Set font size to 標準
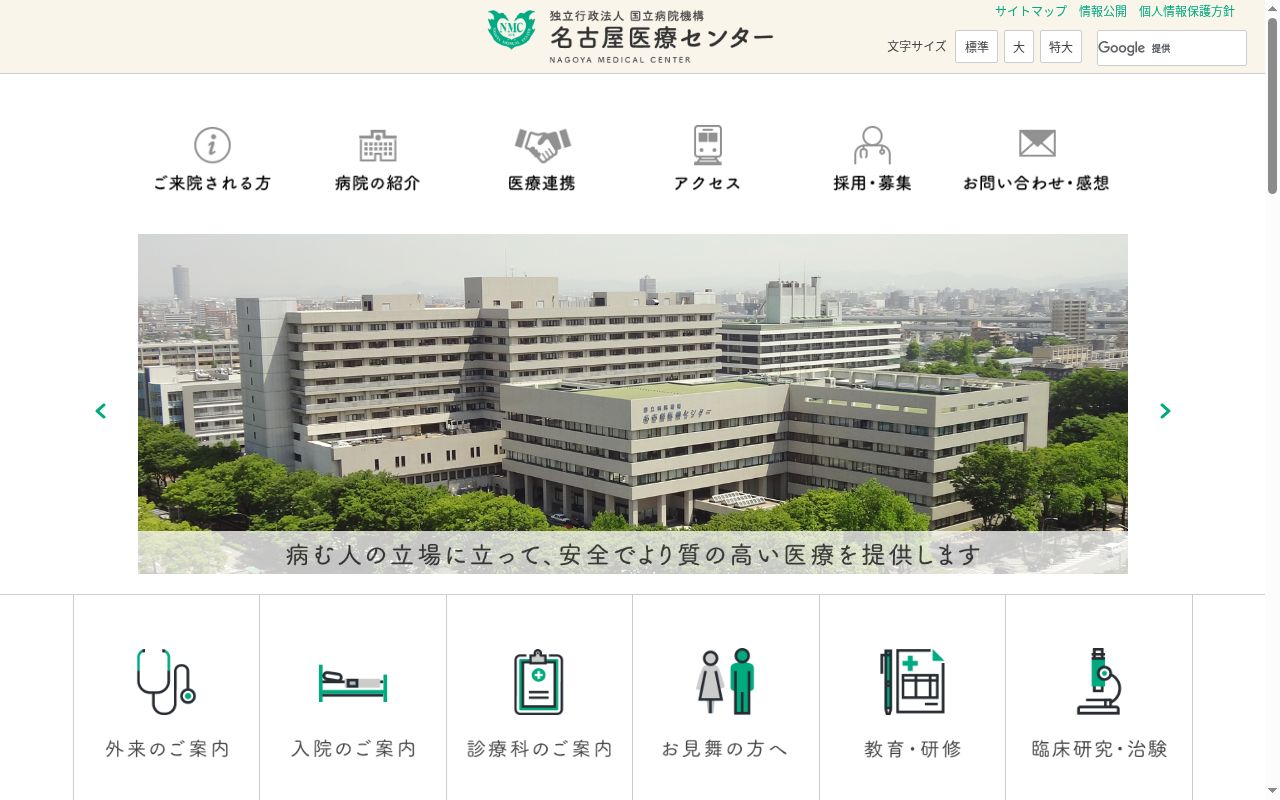 (x=976, y=47)
